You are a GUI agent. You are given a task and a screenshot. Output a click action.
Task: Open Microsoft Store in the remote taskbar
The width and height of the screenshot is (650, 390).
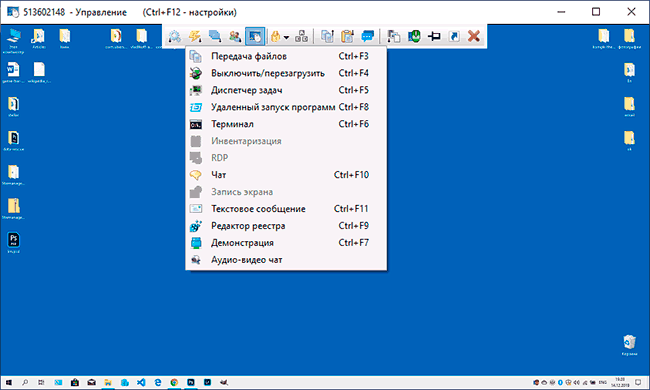coord(75,383)
